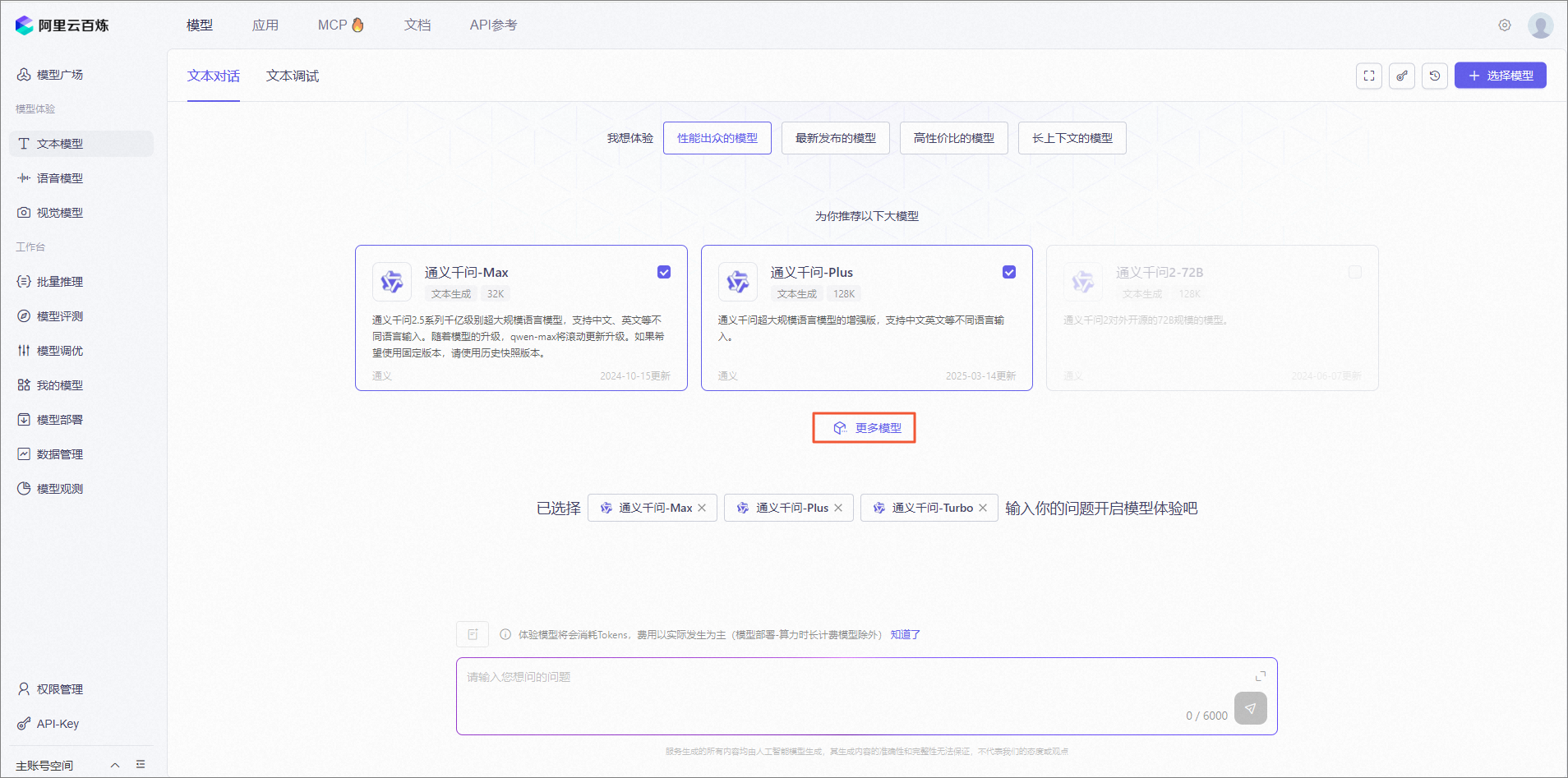Viewport: 1568px width, 778px height.
Task: Open the MCP top navigation item
Action: tap(341, 25)
